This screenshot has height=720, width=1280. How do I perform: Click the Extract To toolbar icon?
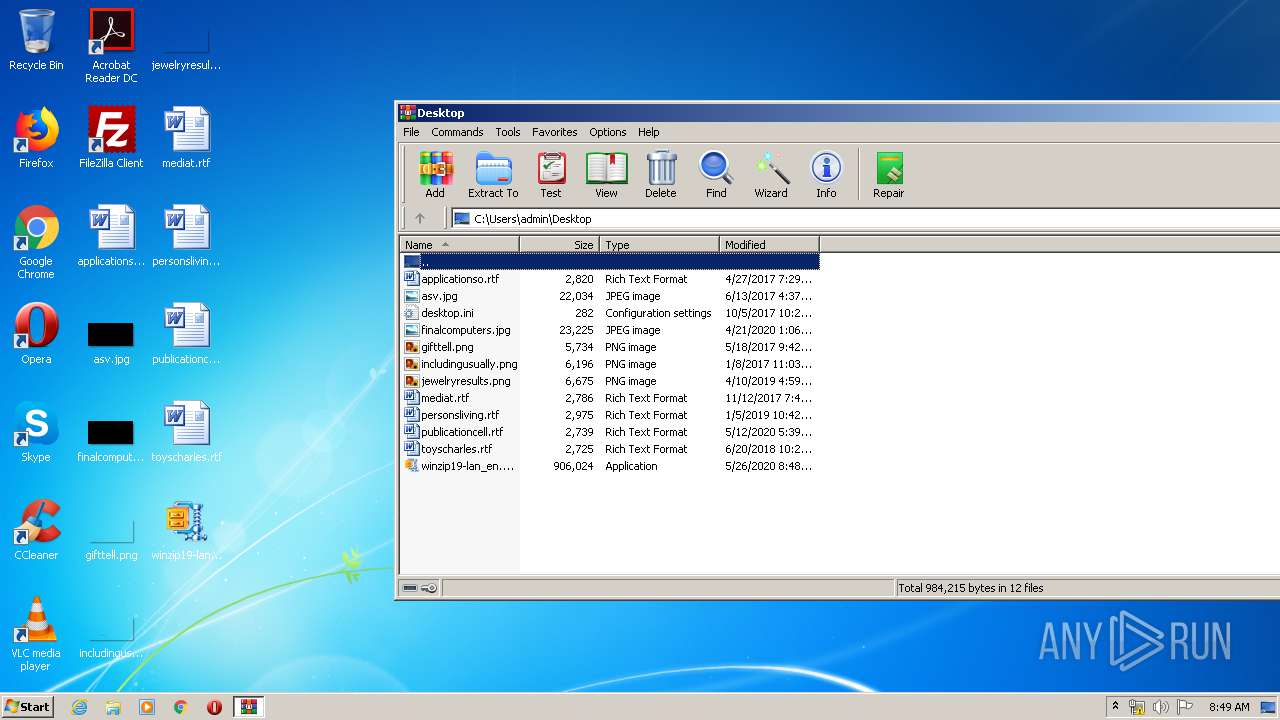click(493, 175)
